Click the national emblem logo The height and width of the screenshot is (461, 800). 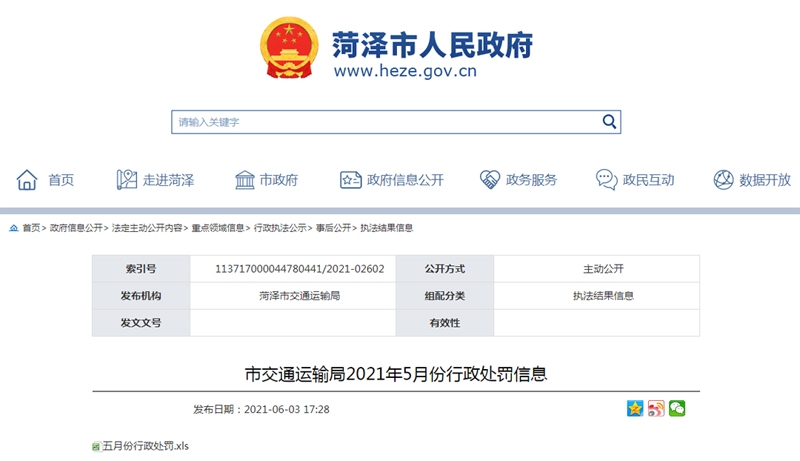coord(289,48)
